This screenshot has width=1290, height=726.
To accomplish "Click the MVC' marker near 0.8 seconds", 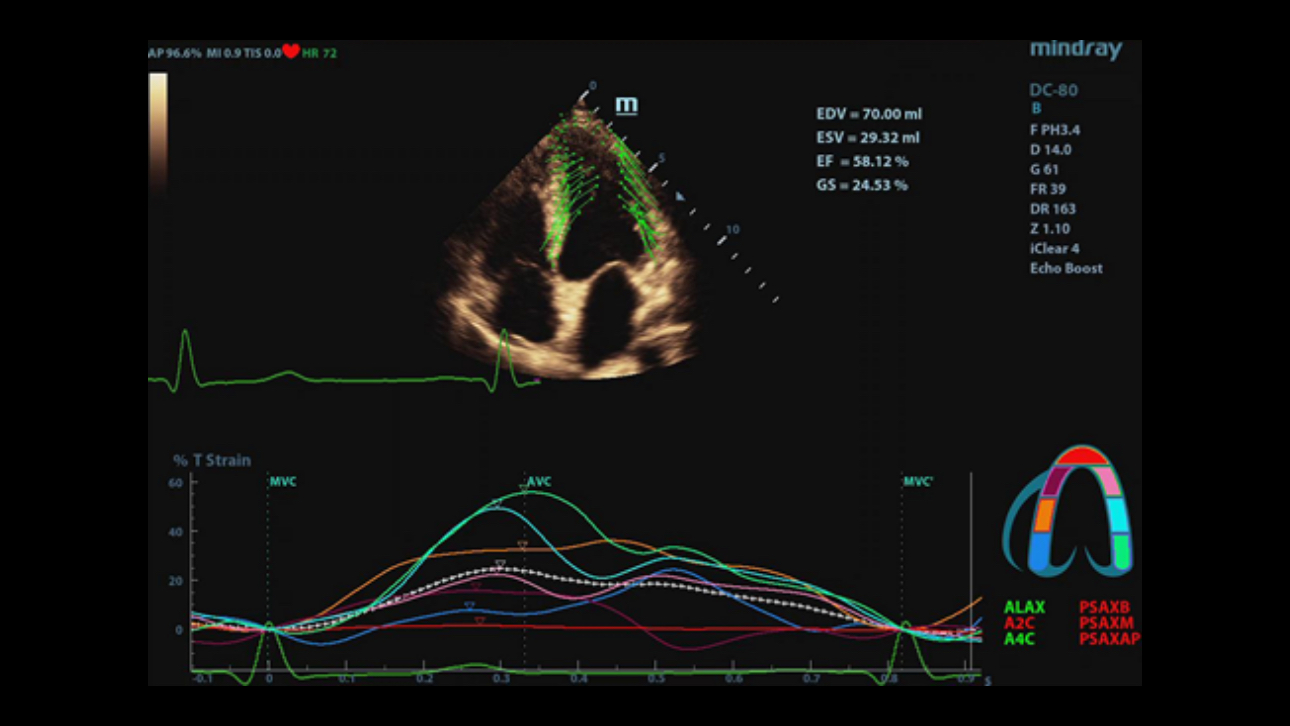I will (x=918, y=482).
